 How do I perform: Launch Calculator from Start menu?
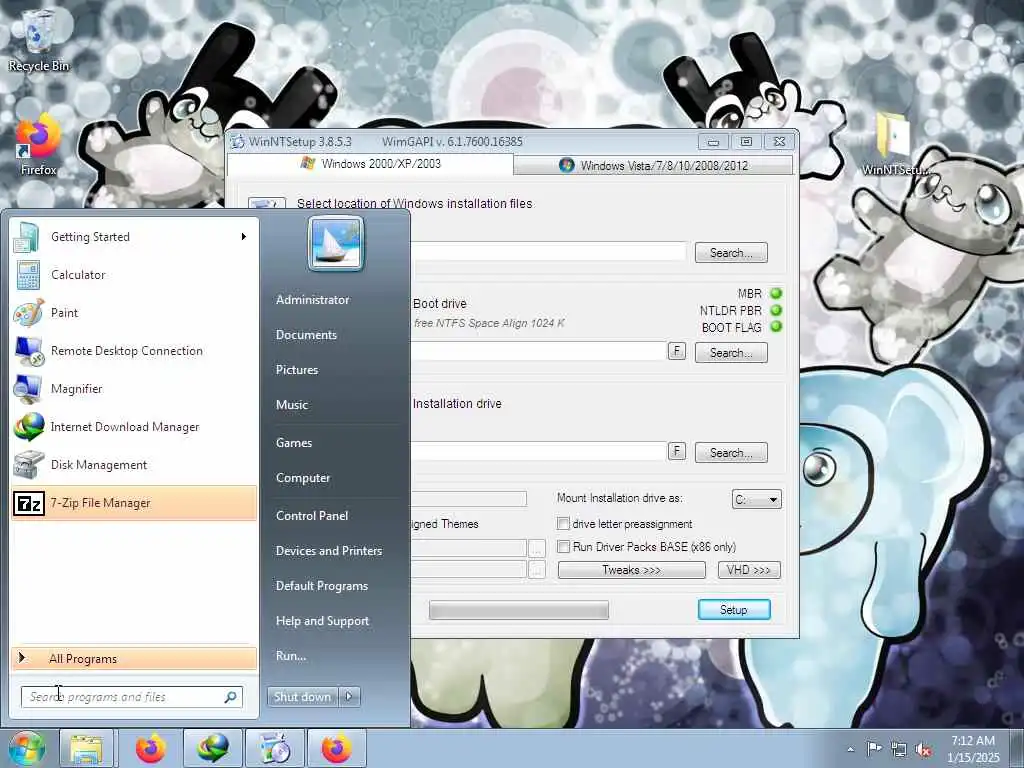point(133,275)
